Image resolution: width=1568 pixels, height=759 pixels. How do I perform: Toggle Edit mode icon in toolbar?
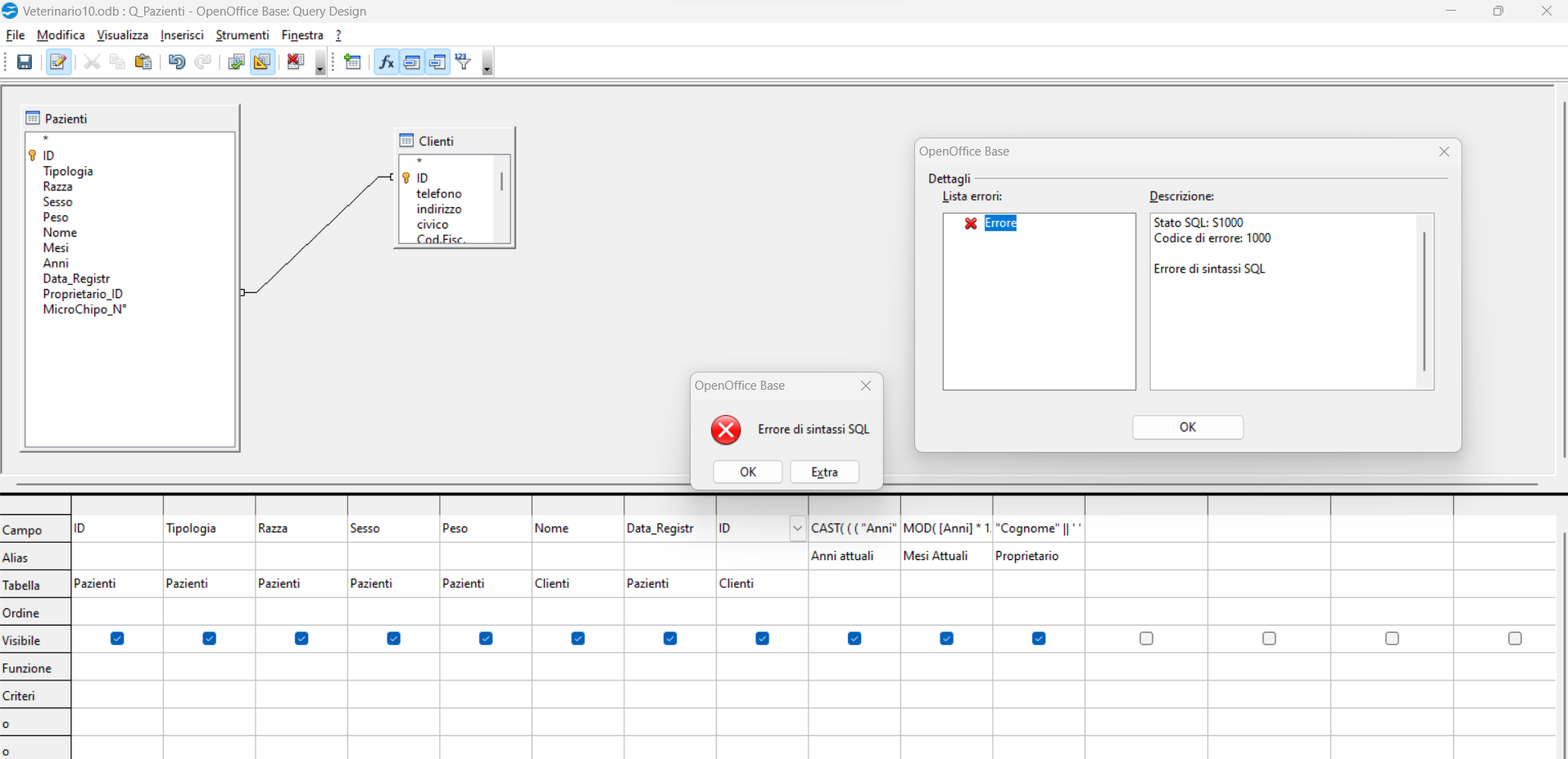[x=58, y=62]
